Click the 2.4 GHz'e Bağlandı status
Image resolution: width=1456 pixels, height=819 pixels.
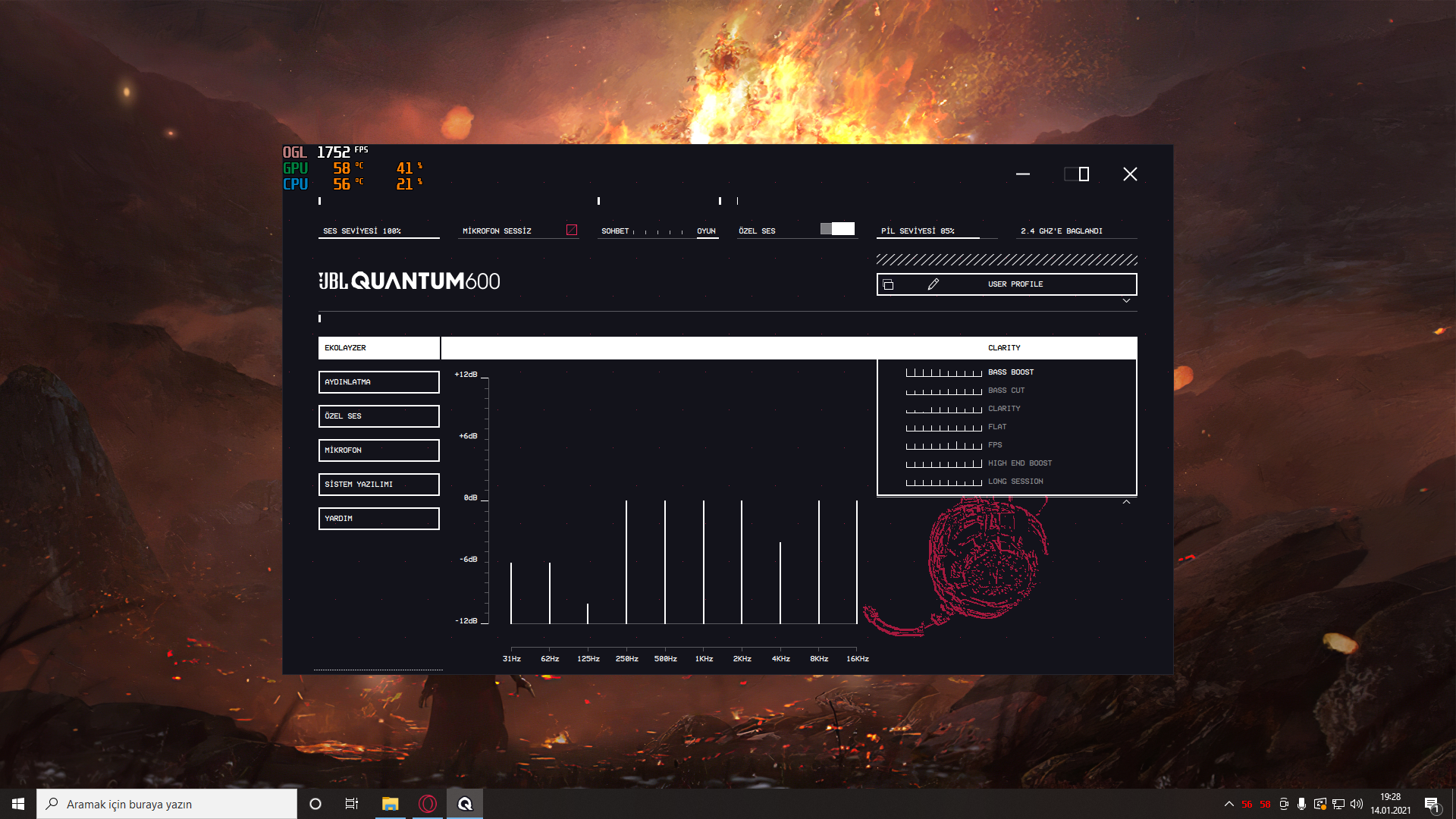[1062, 231]
